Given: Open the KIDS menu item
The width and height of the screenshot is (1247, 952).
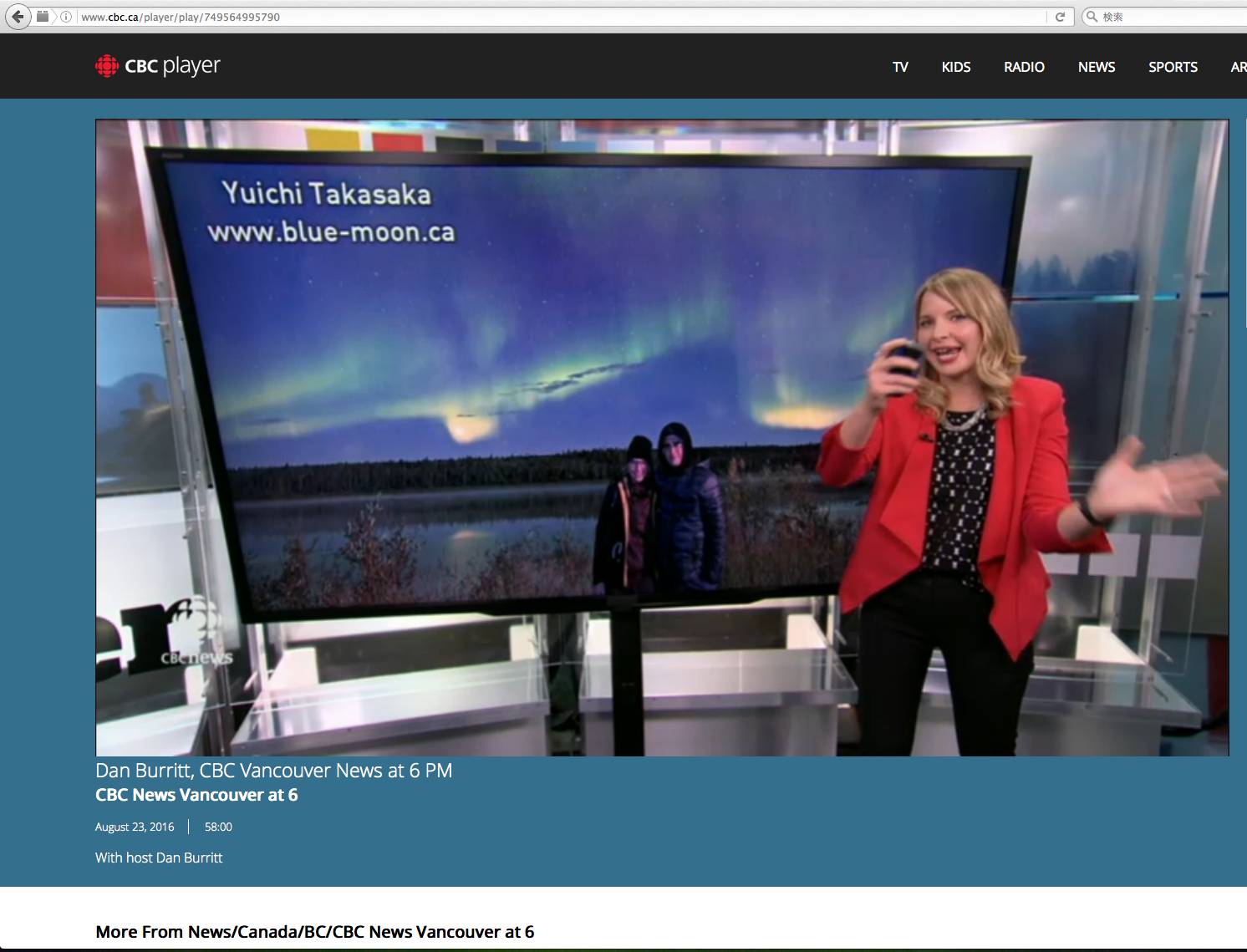Looking at the screenshot, I should click(x=956, y=67).
